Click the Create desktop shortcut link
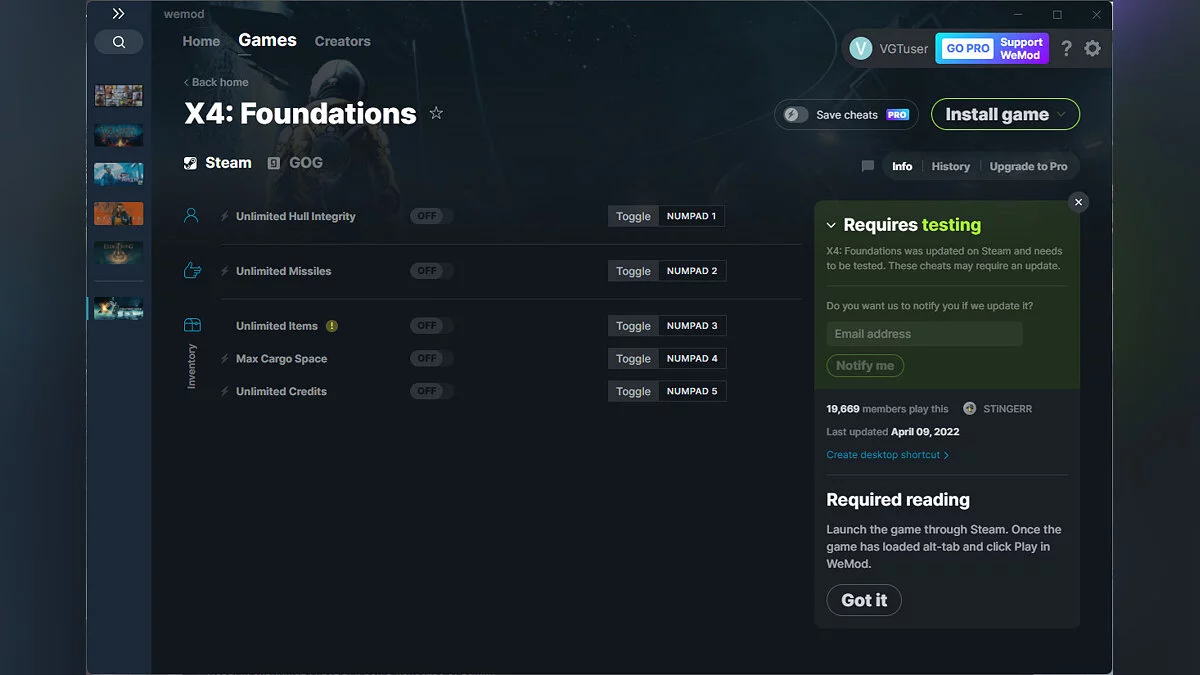Viewport: 1200px width, 675px height. tap(884, 454)
